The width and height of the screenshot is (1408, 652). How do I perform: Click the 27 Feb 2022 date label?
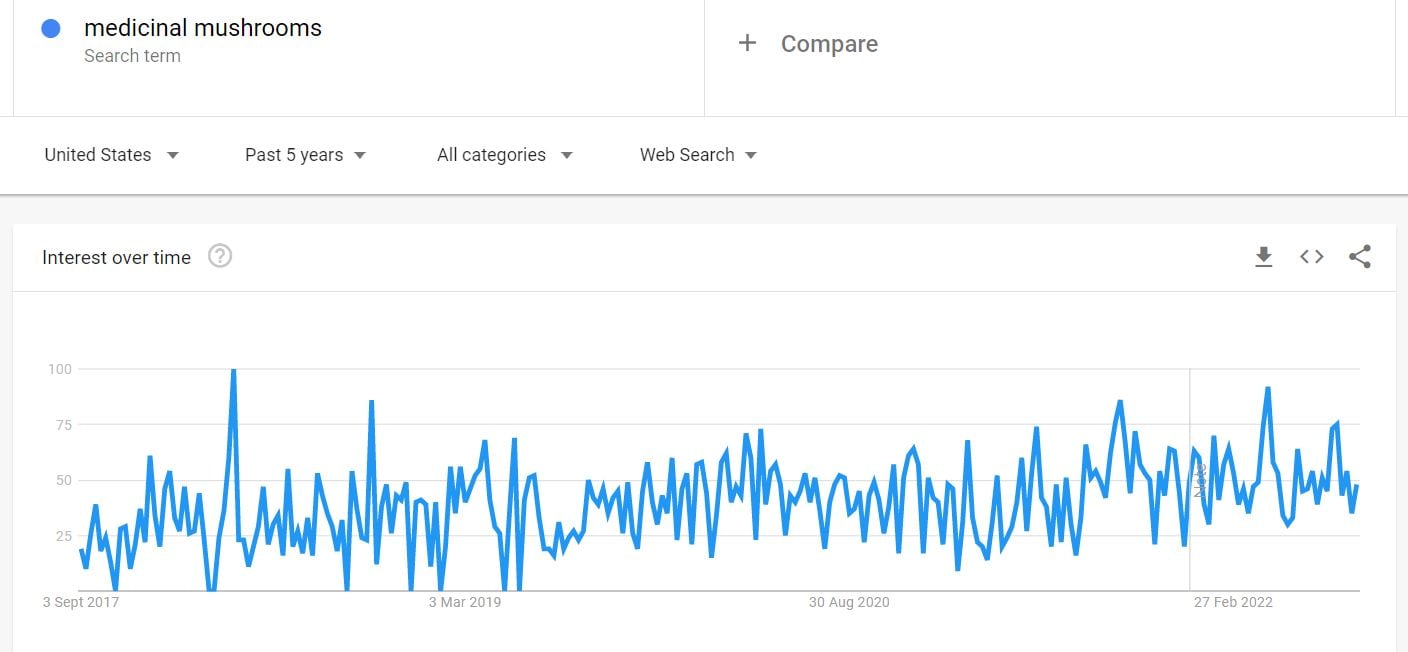pyautogui.click(x=1233, y=602)
